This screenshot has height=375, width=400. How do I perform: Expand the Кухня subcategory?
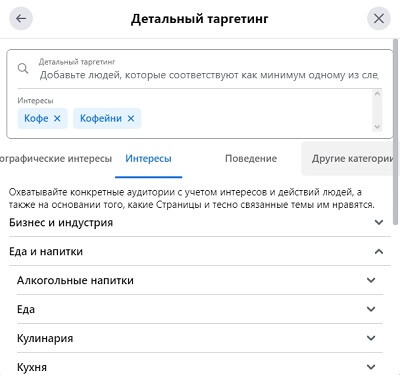[200, 367]
